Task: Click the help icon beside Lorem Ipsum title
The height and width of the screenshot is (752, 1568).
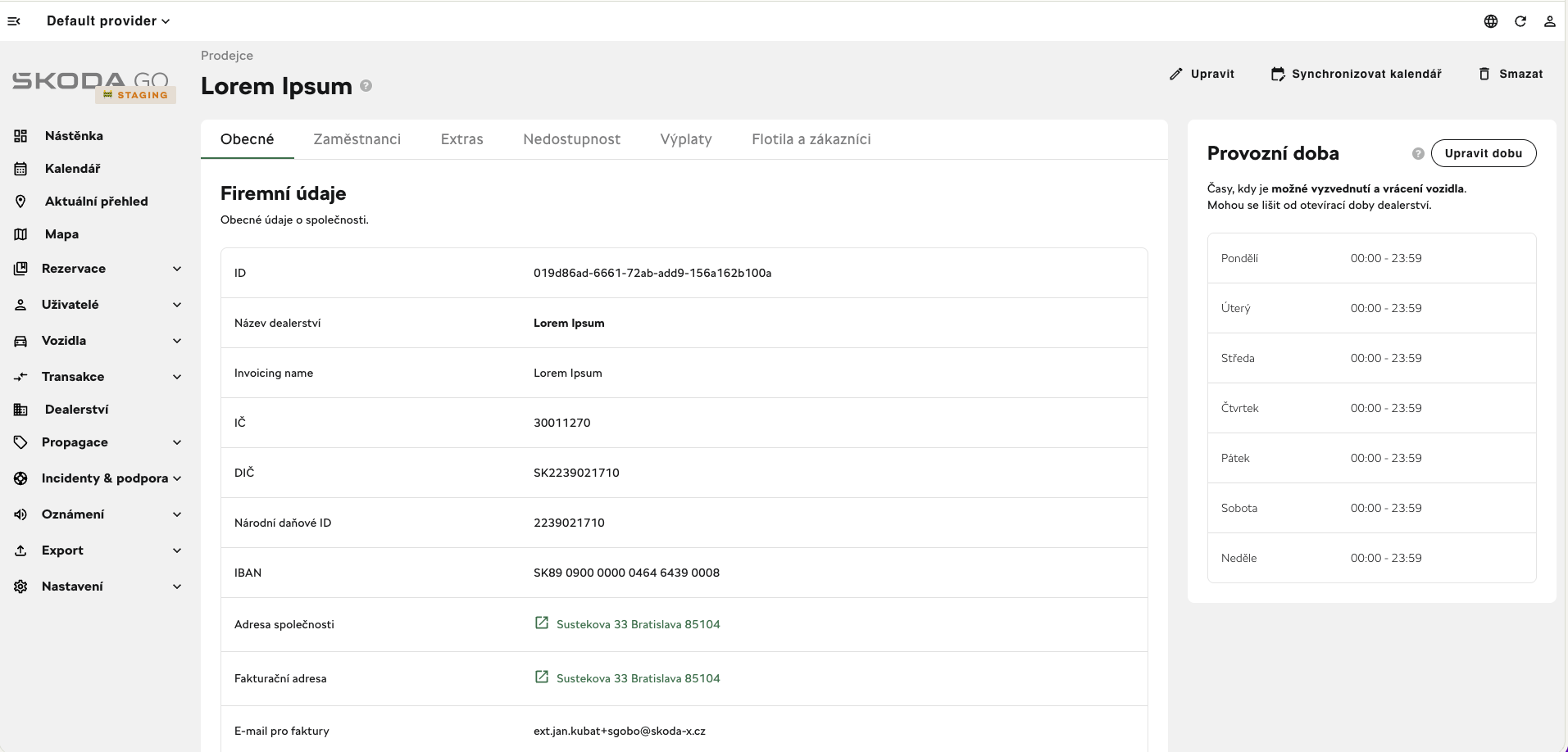Action: point(366,86)
